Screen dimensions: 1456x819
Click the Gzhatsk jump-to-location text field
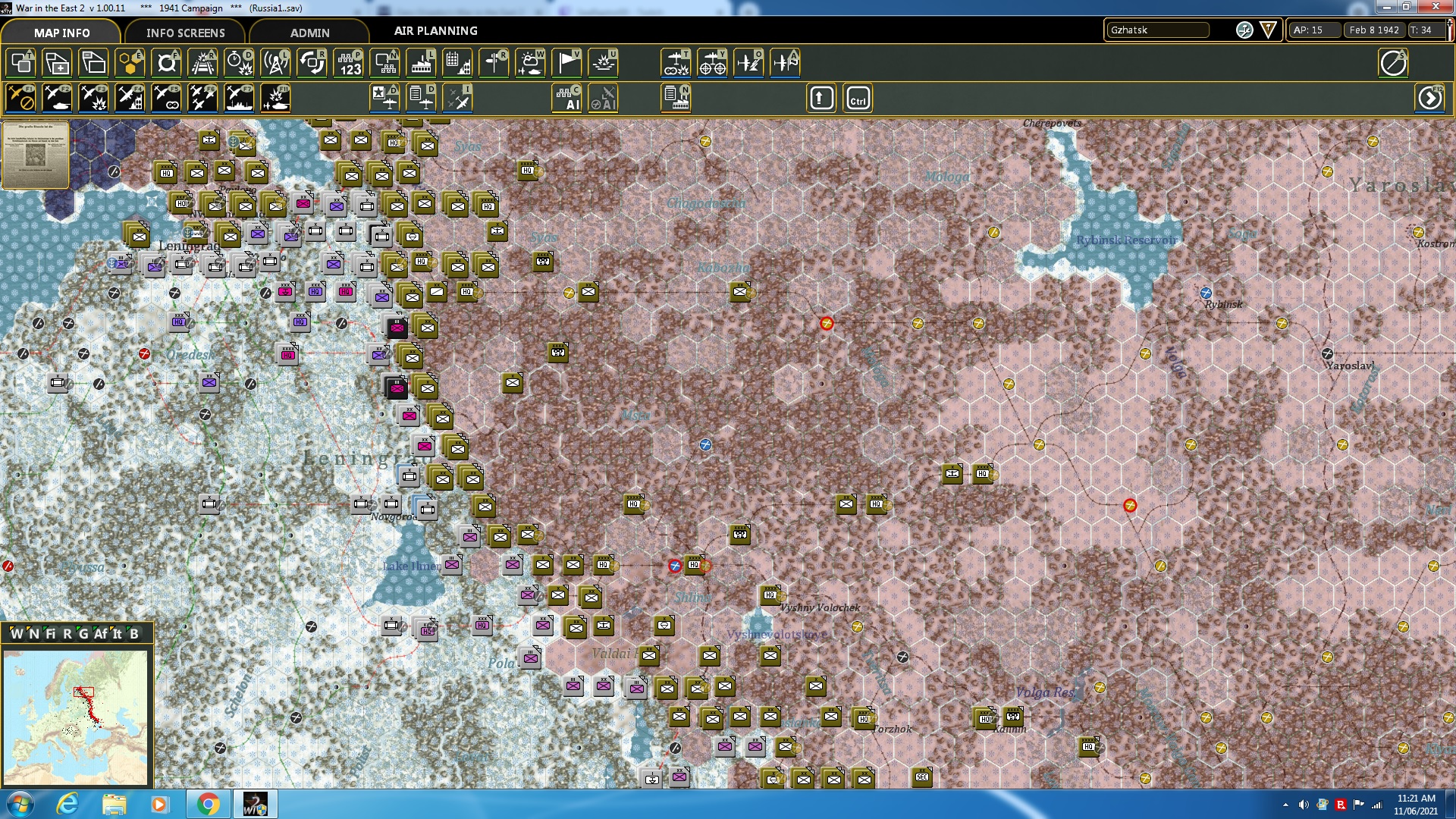(x=1158, y=30)
